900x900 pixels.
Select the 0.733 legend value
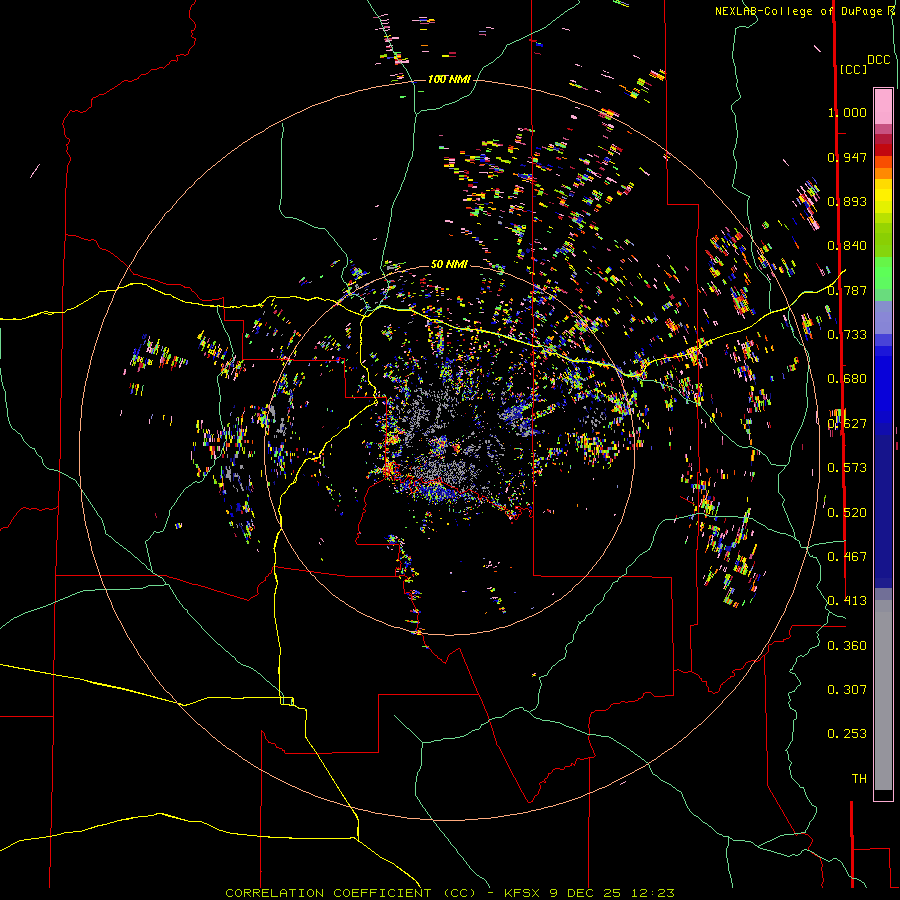(847, 335)
